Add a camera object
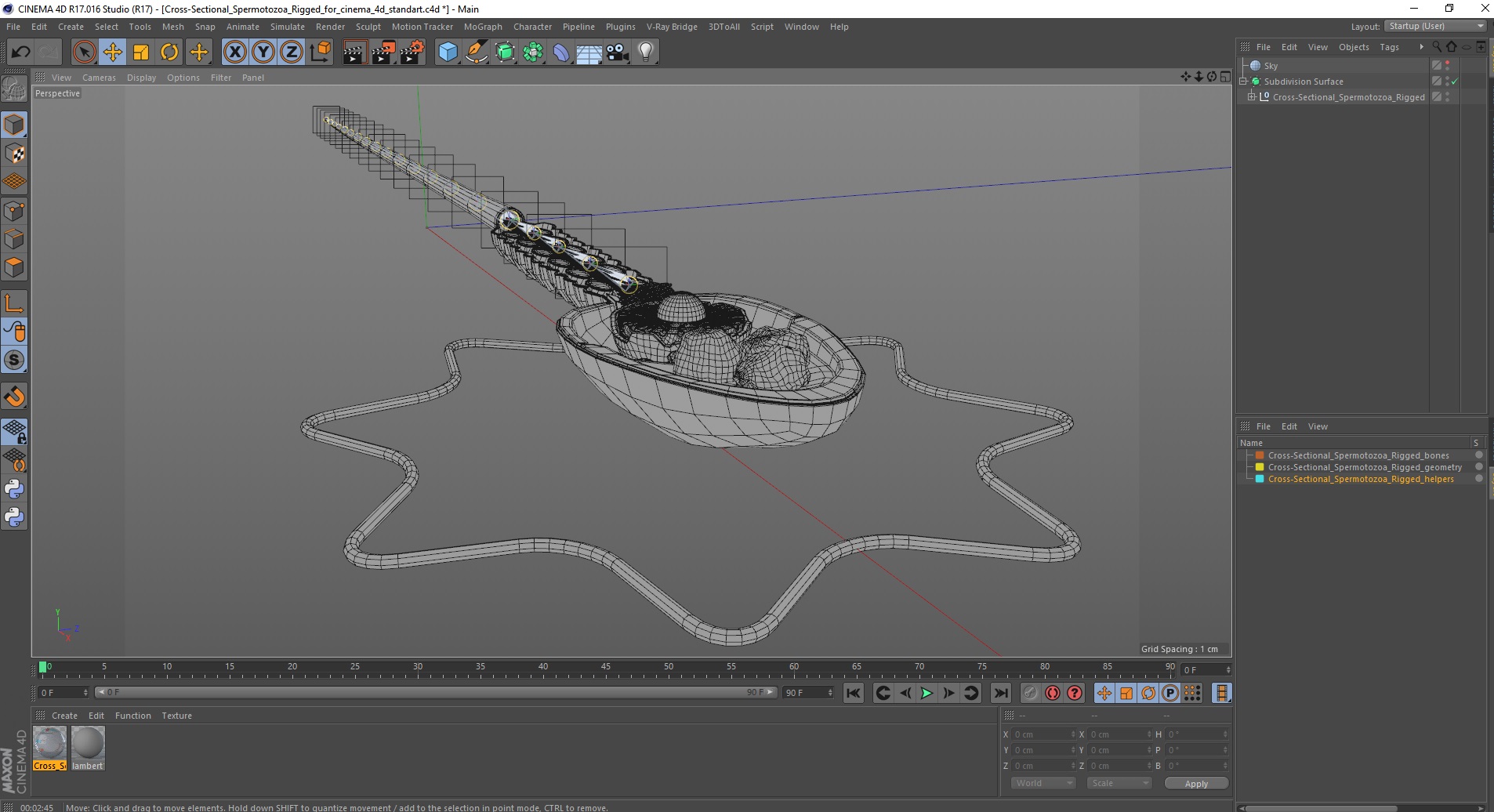1494x812 pixels. (618, 53)
